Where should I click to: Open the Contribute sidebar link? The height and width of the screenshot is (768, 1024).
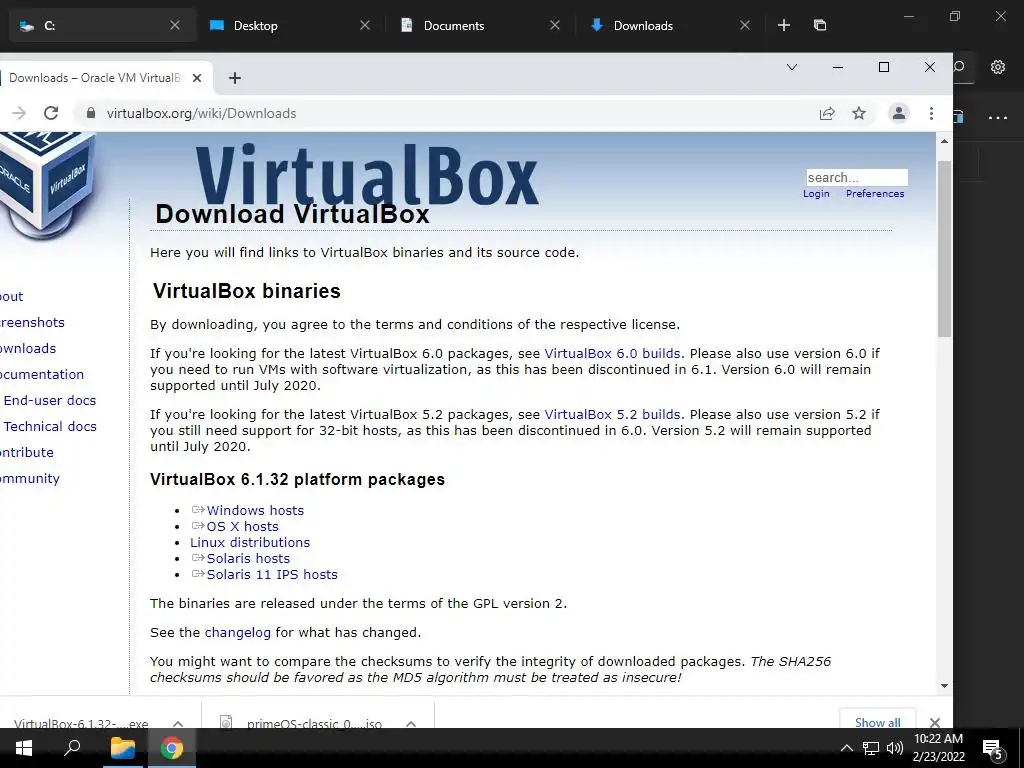tap(26, 452)
